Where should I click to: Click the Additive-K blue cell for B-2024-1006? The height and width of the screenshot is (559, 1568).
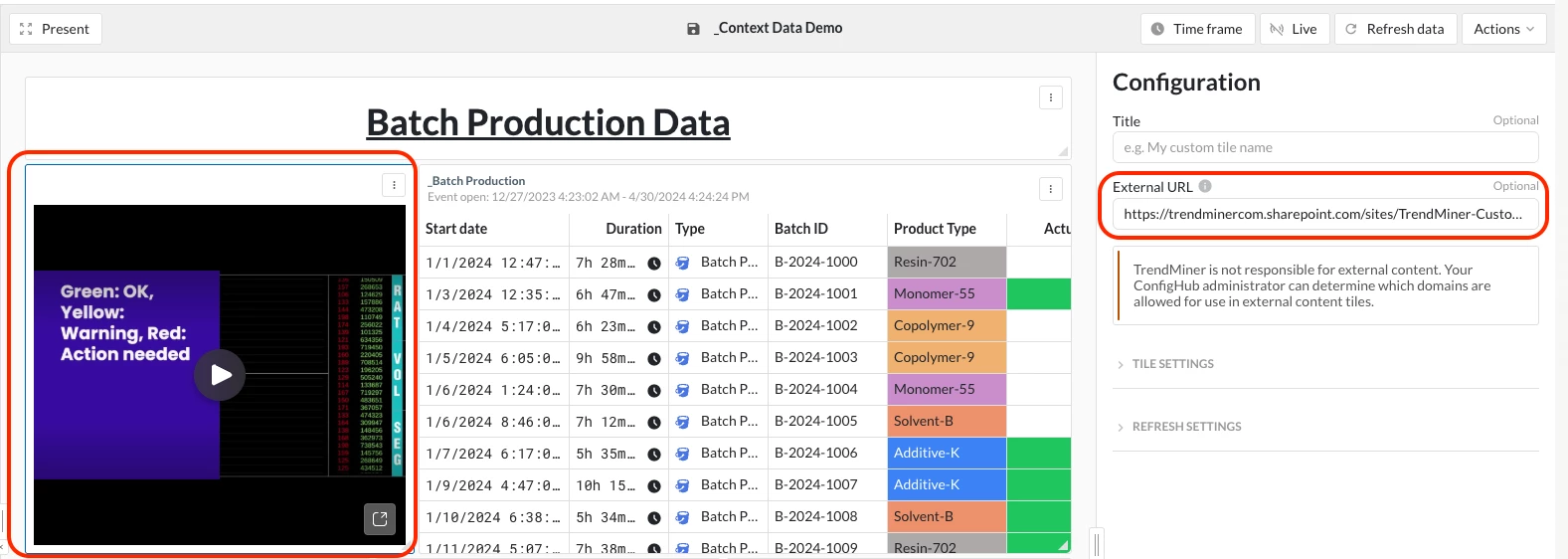[x=946, y=454]
